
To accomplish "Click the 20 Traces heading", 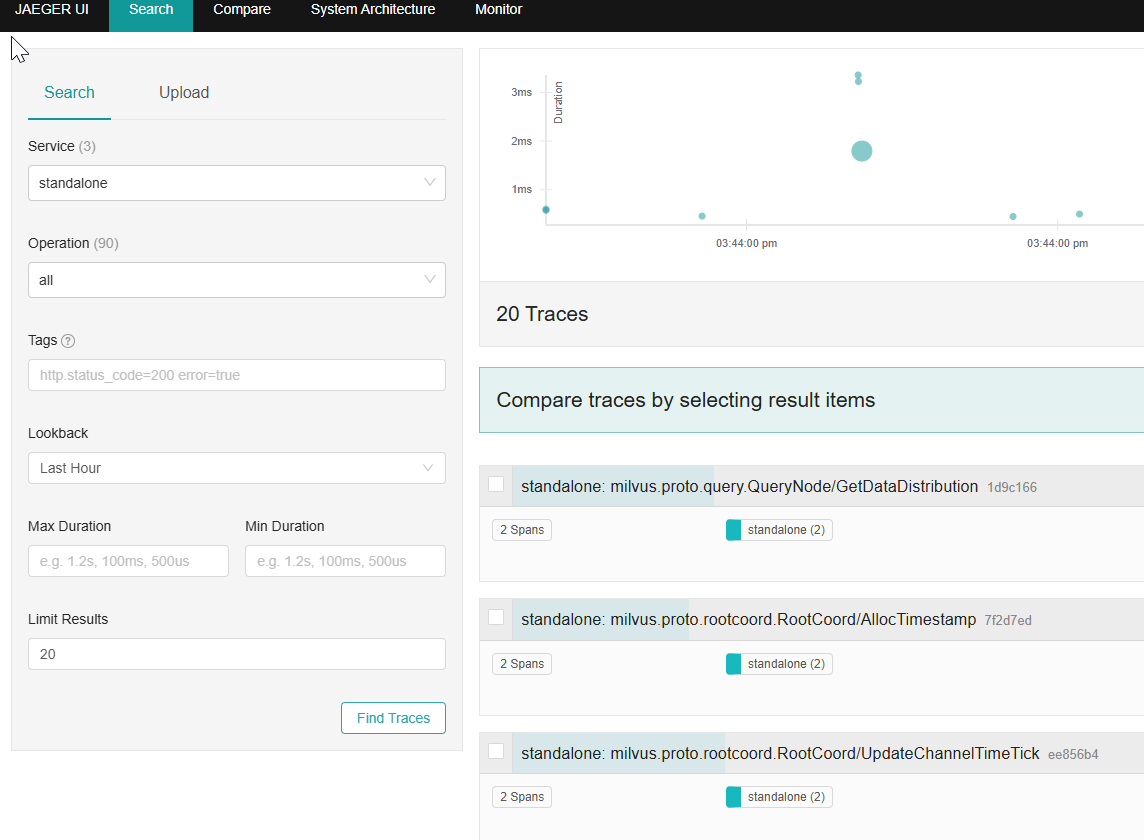I will pos(542,314).
